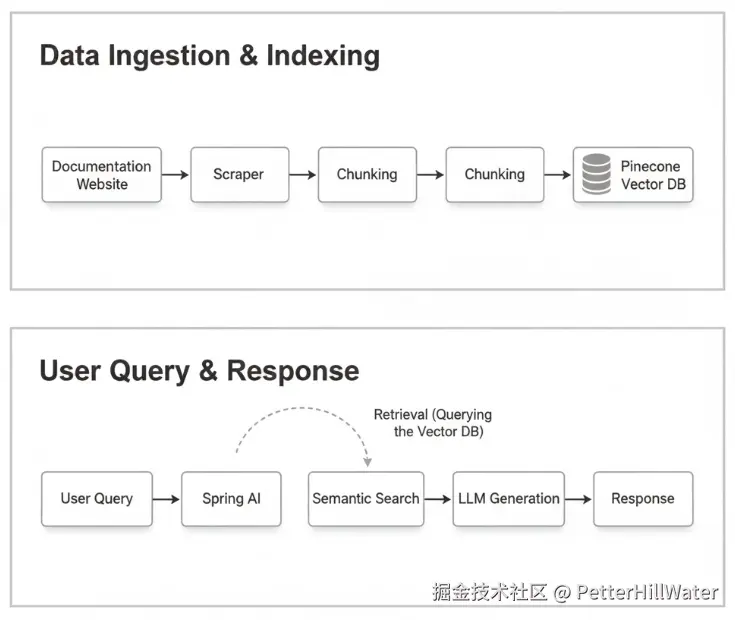Select the Spring AI node
This screenshot has width=735, height=620.
click(231, 499)
